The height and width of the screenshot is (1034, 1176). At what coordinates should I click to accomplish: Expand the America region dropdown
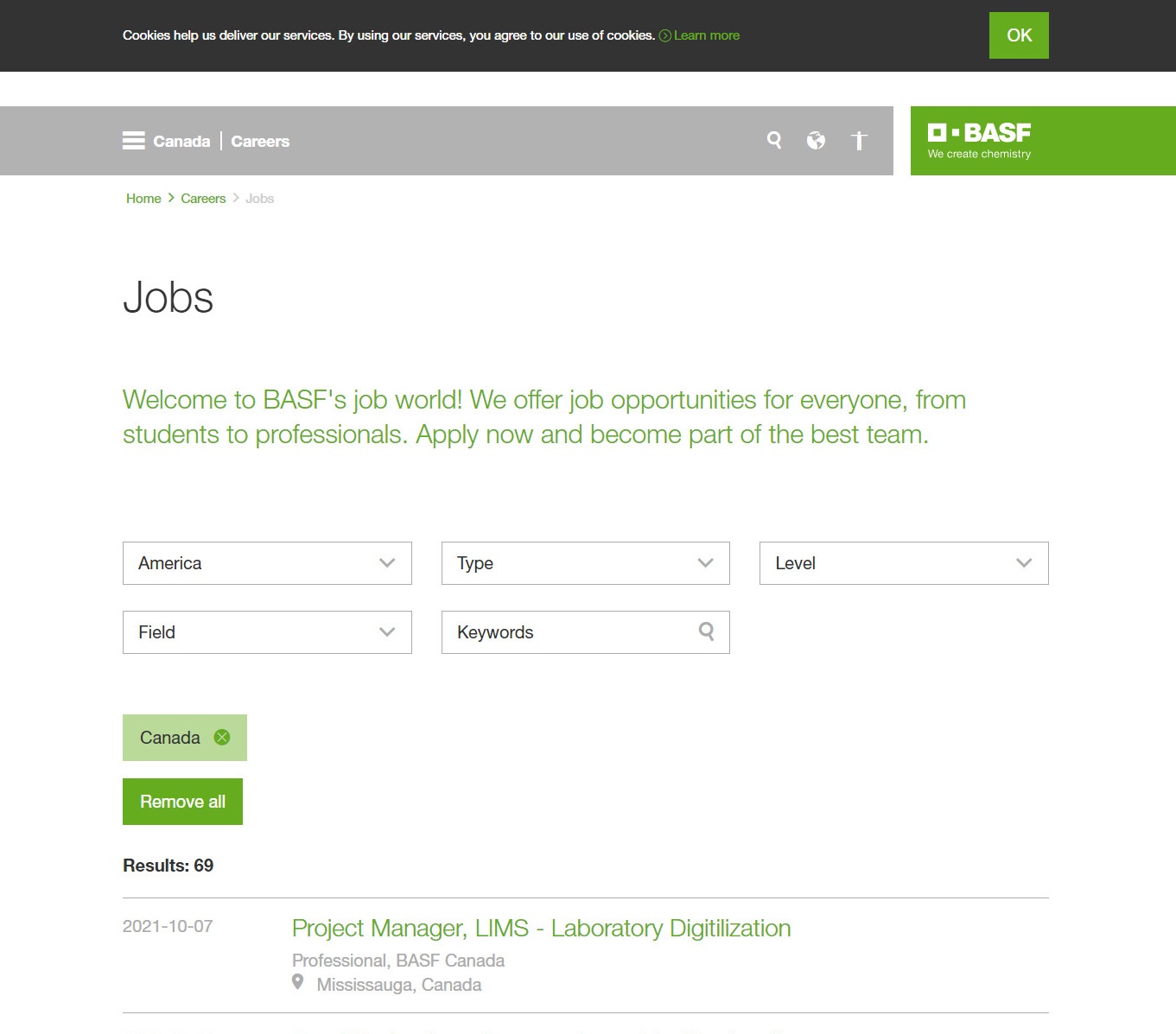point(267,563)
